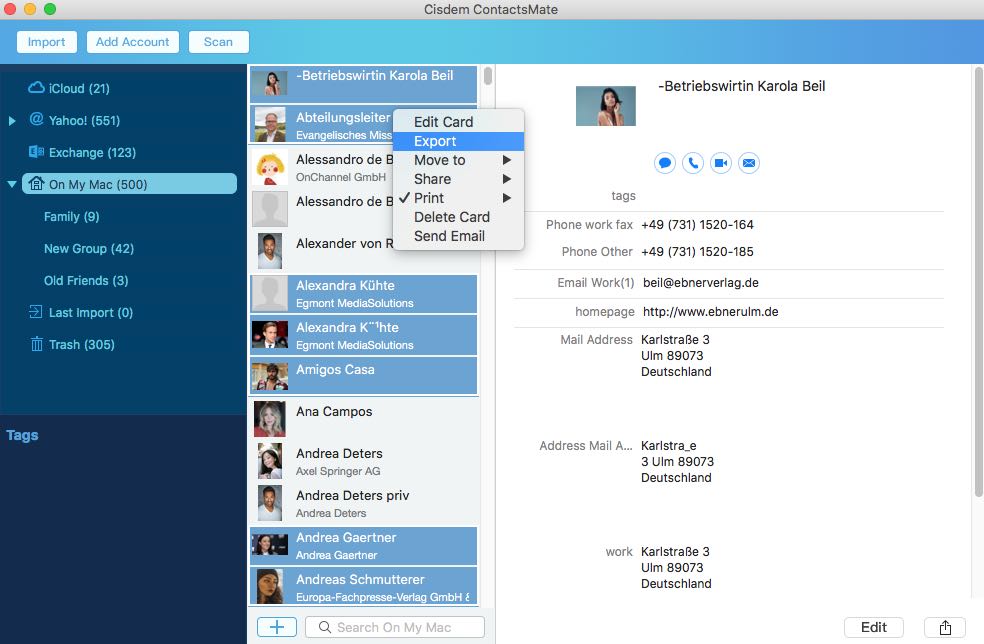This screenshot has height=644, width=984.
Task: Send a message using the chat bubble icon
Action: 665,163
